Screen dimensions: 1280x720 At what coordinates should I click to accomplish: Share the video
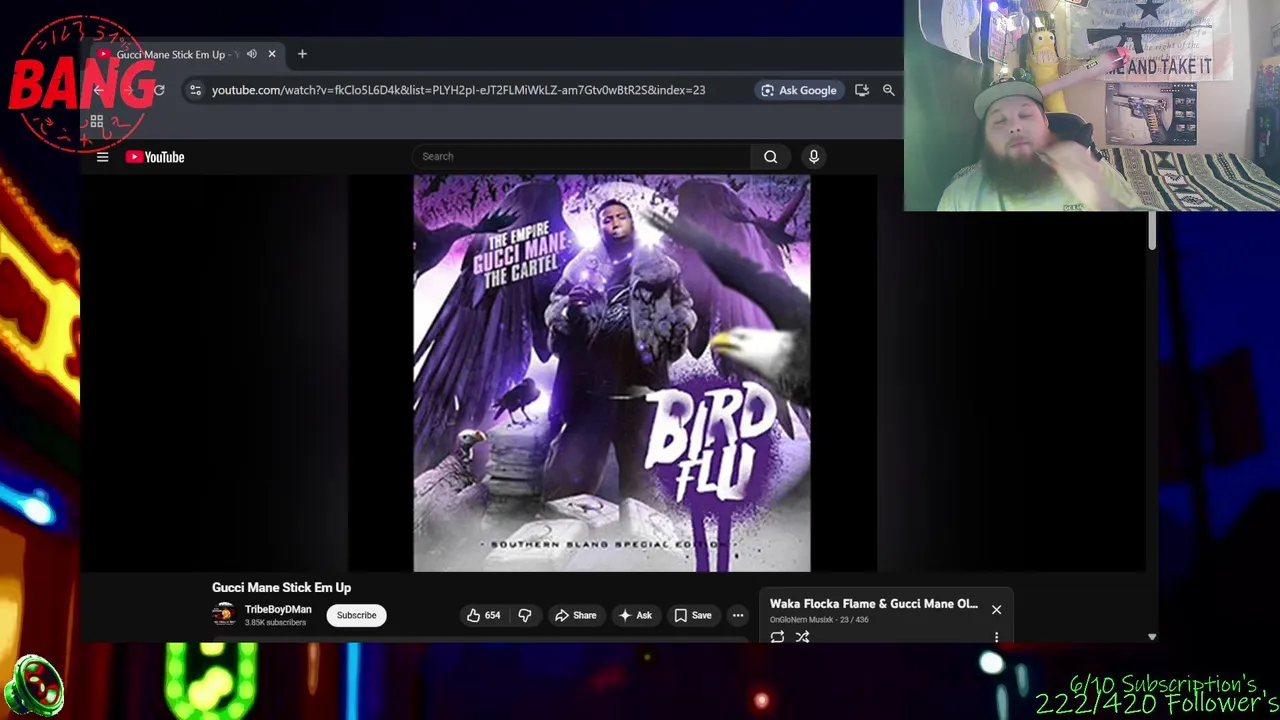tap(576, 615)
